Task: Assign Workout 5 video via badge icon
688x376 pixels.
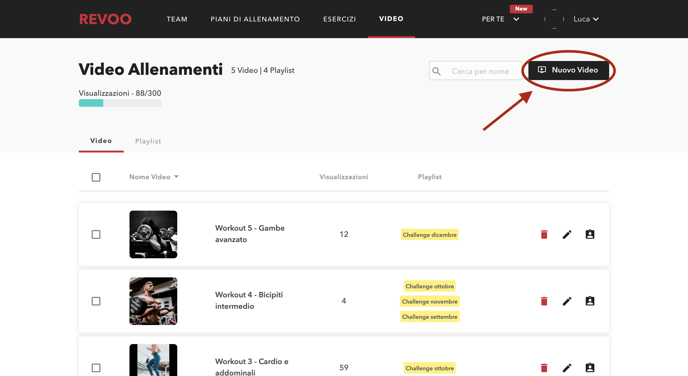Action: [x=590, y=234]
